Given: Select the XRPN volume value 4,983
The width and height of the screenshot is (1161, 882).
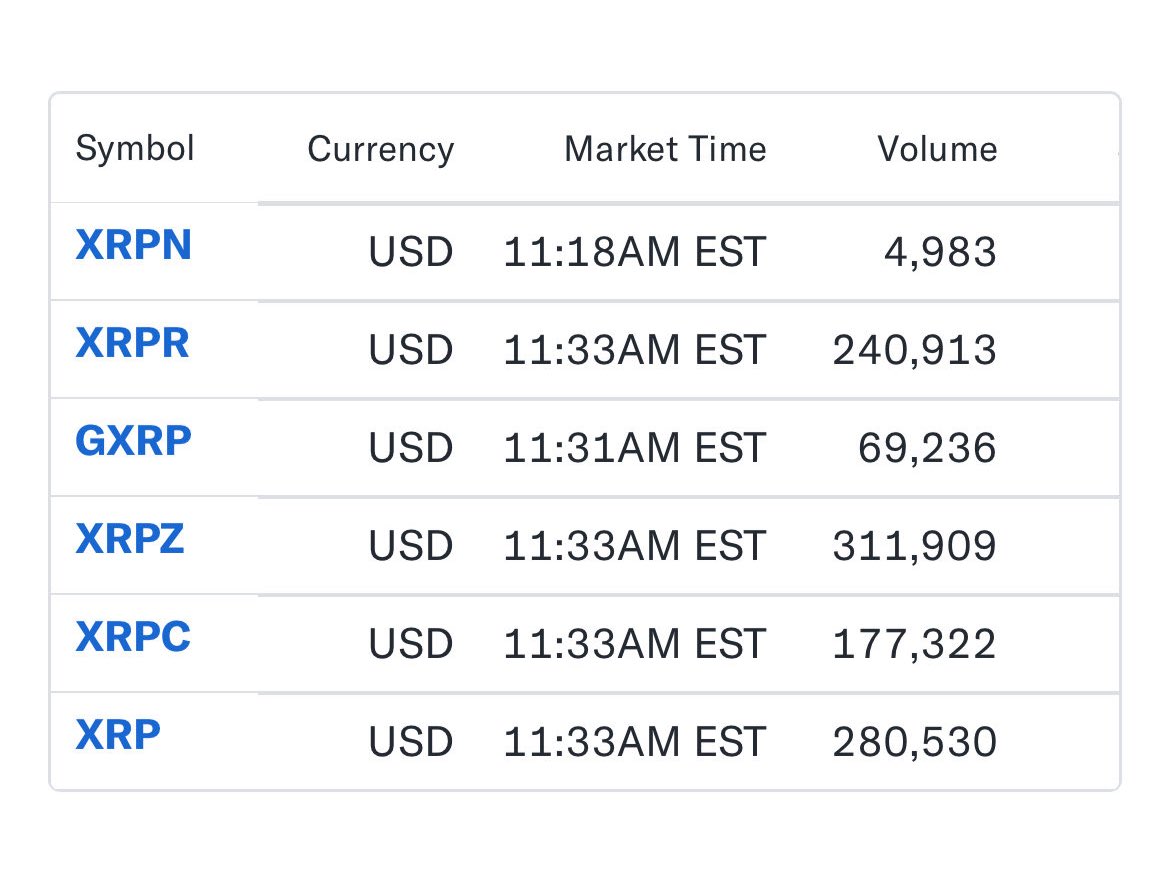Looking at the screenshot, I should 940,252.
